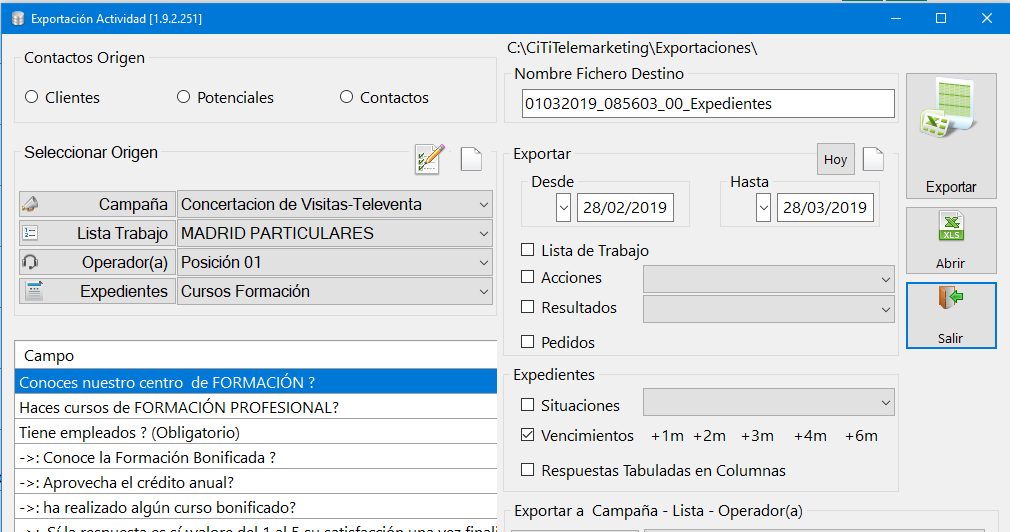This screenshot has height=532, width=1010.
Task: Check the Acciones checkbox
Action: point(528,276)
